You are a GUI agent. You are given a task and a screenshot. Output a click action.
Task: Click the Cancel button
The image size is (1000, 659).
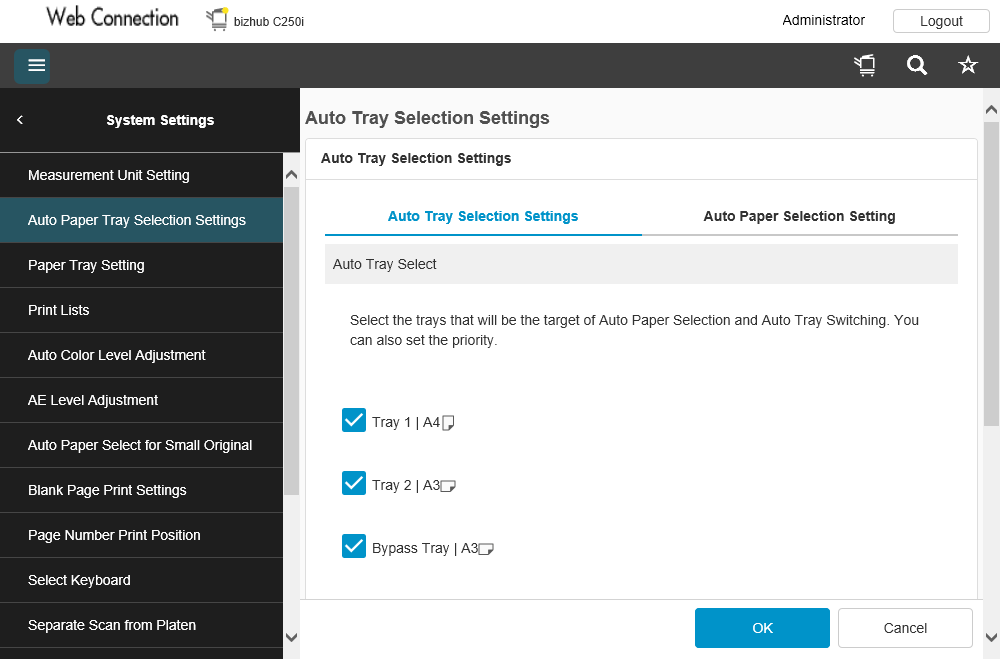[x=905, y=628]
